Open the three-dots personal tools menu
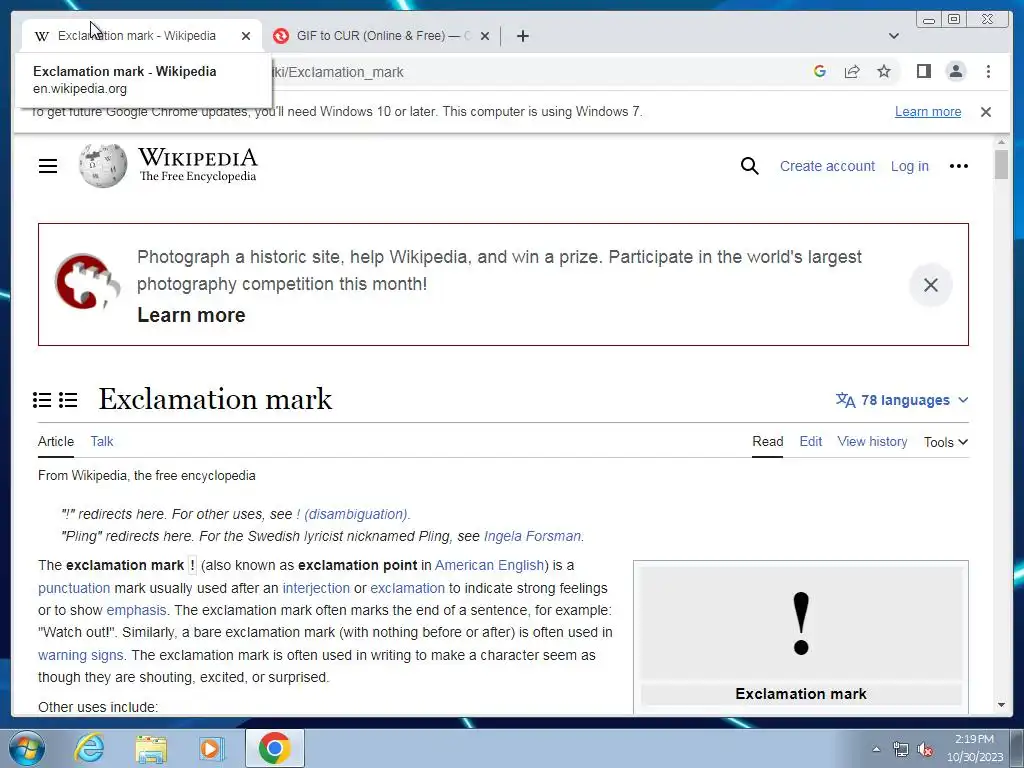Image resolution: width=1024 pixels, height=768 pixels. (x=959, y=166)
